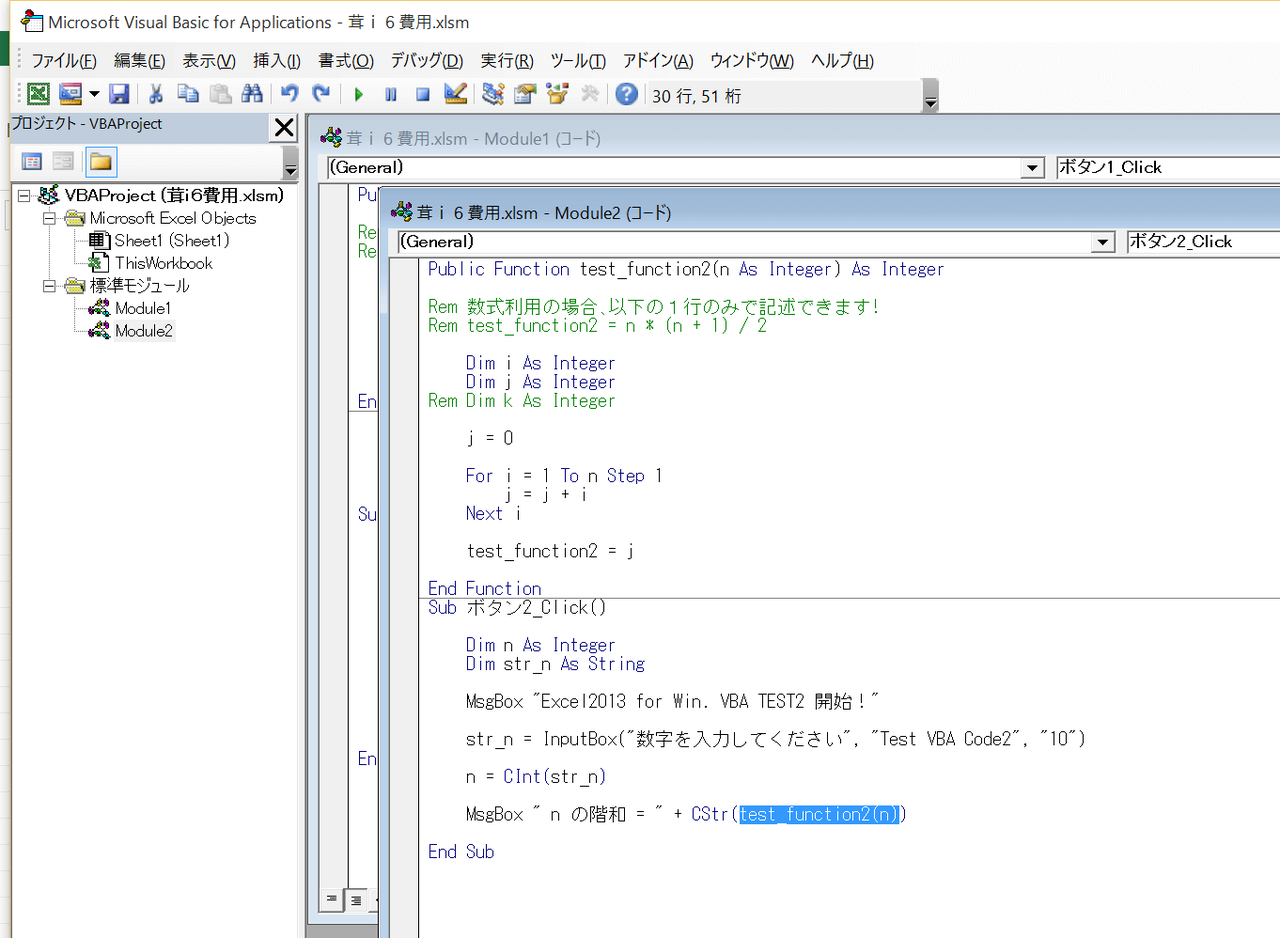Click the highlighted test_function2(n) text
The image size is (1280, 938).
coord(820,815)
